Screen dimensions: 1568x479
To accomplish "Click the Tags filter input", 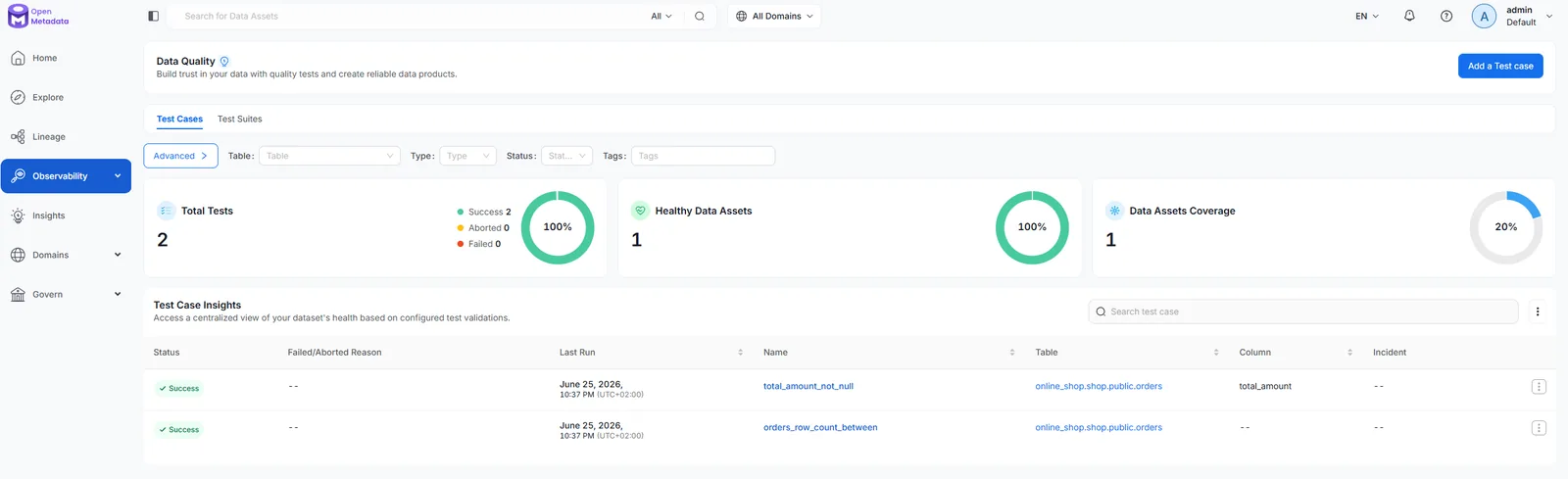I will pyautogui.click(x=703, y=156).
